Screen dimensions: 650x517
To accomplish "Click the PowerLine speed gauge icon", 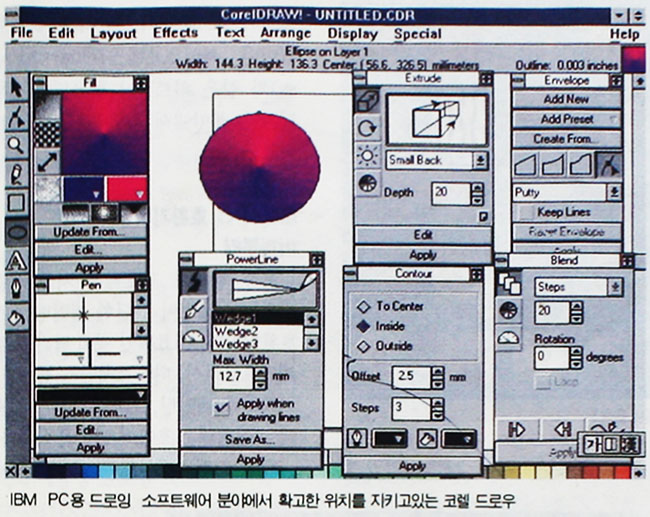I will tap(194, 337).
